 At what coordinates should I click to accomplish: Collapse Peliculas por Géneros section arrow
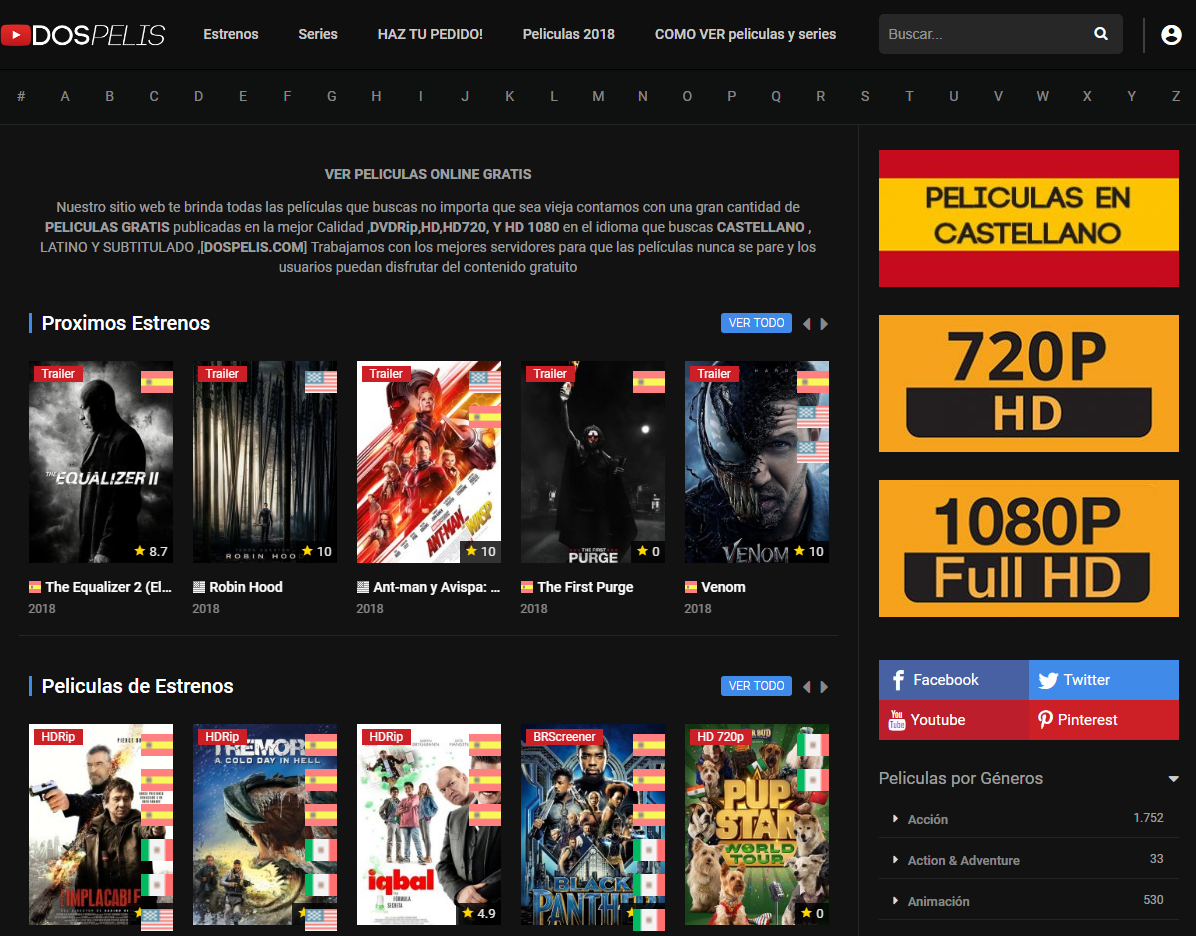pyautogui.click(x=1173, y=779)
